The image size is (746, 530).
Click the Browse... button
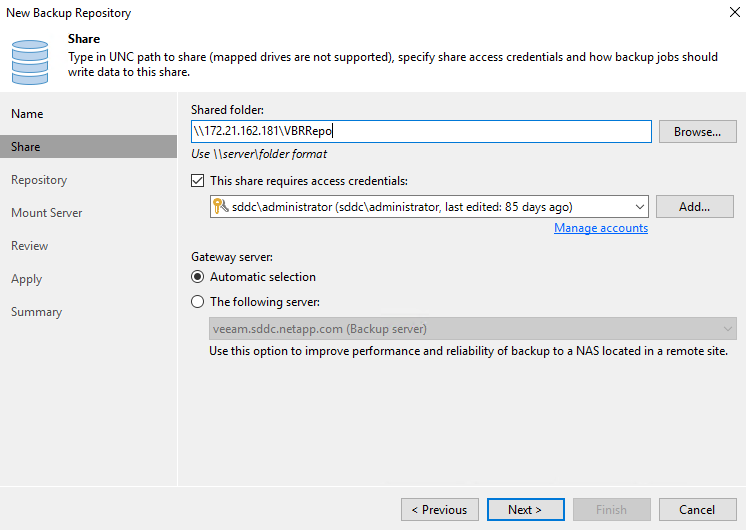697,131
